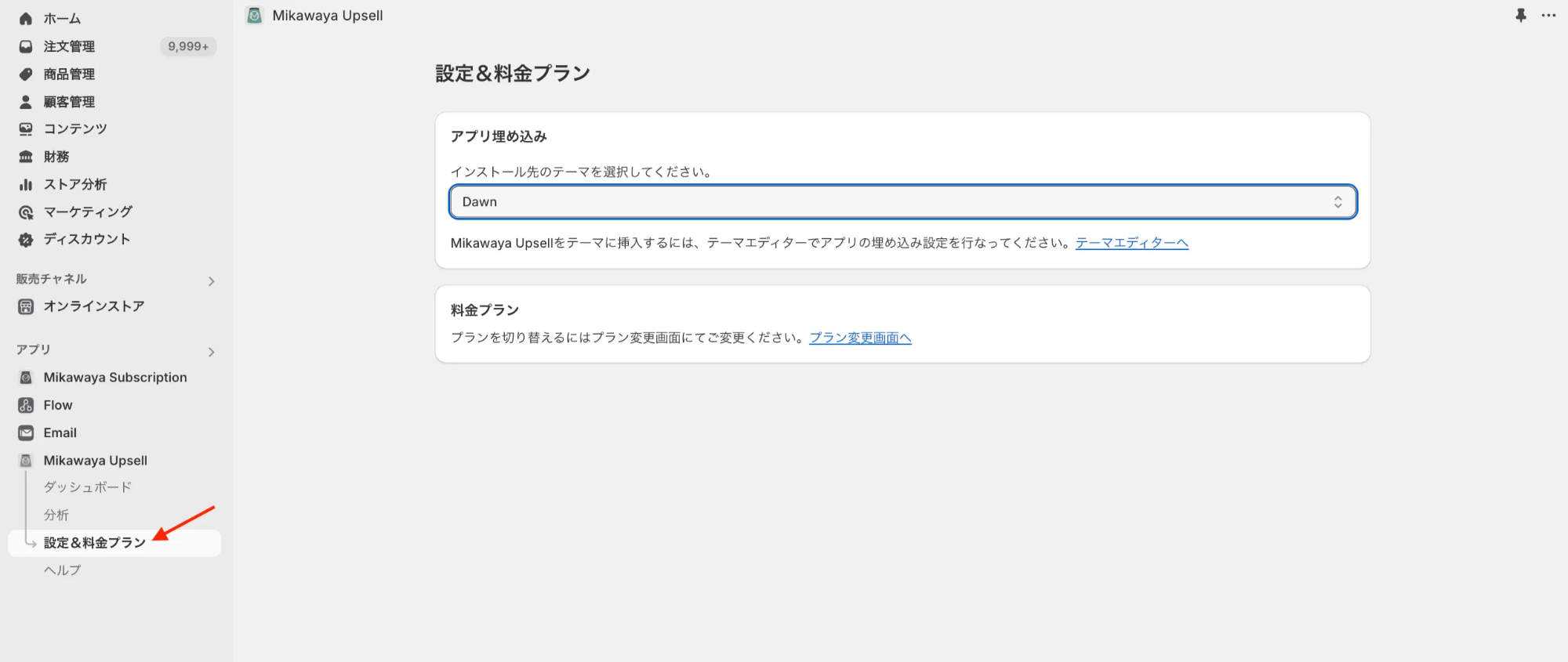The image size is (1568, 662).
Task: Click the Flow app icon
Action: (x=26, y=405)
